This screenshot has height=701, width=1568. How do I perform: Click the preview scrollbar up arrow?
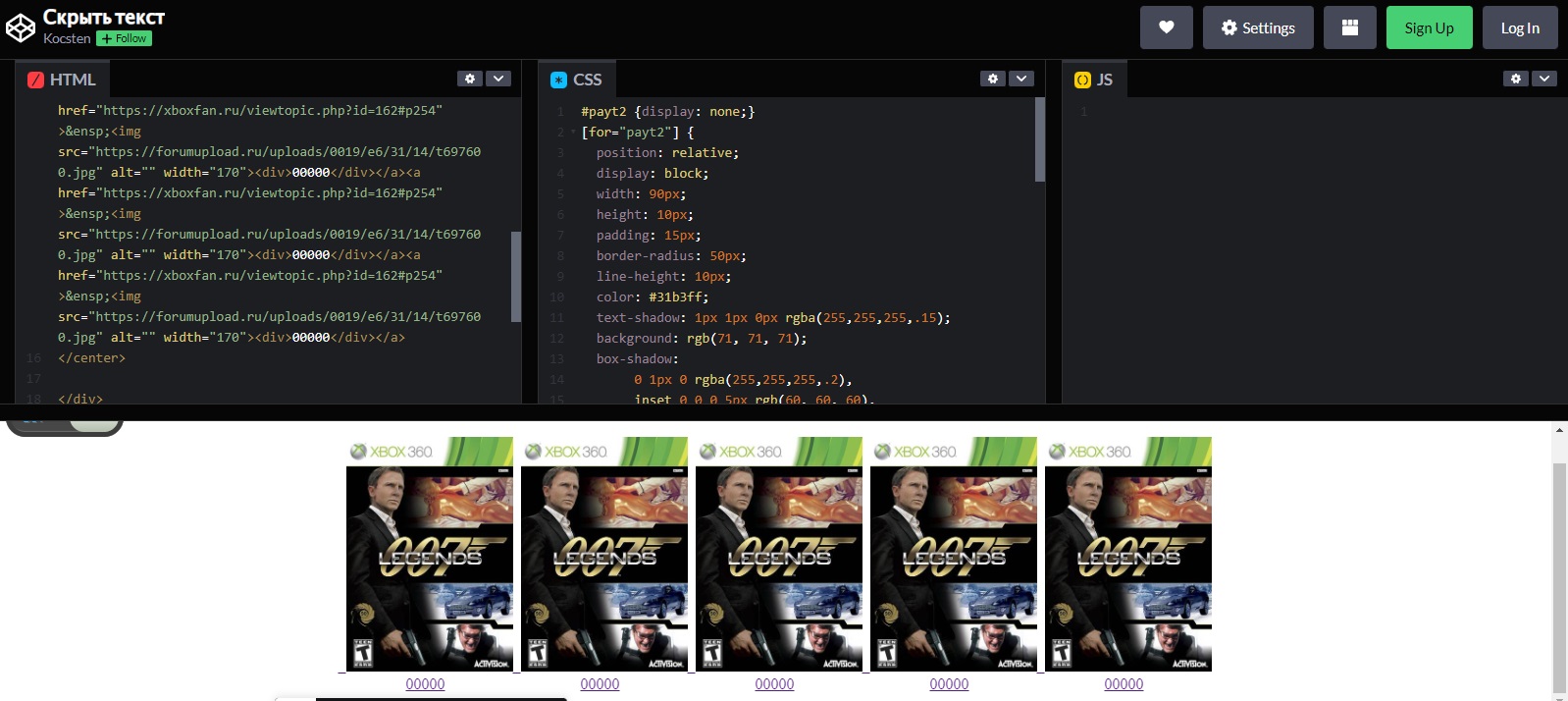[1559, 430]
